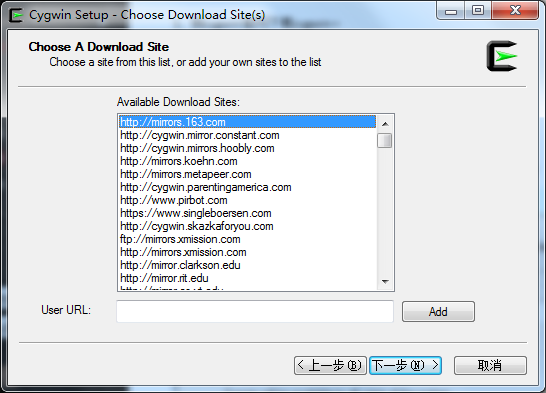
Task: Choose http://mirrors.koehn.com site
Action: (x=247, y=161)
